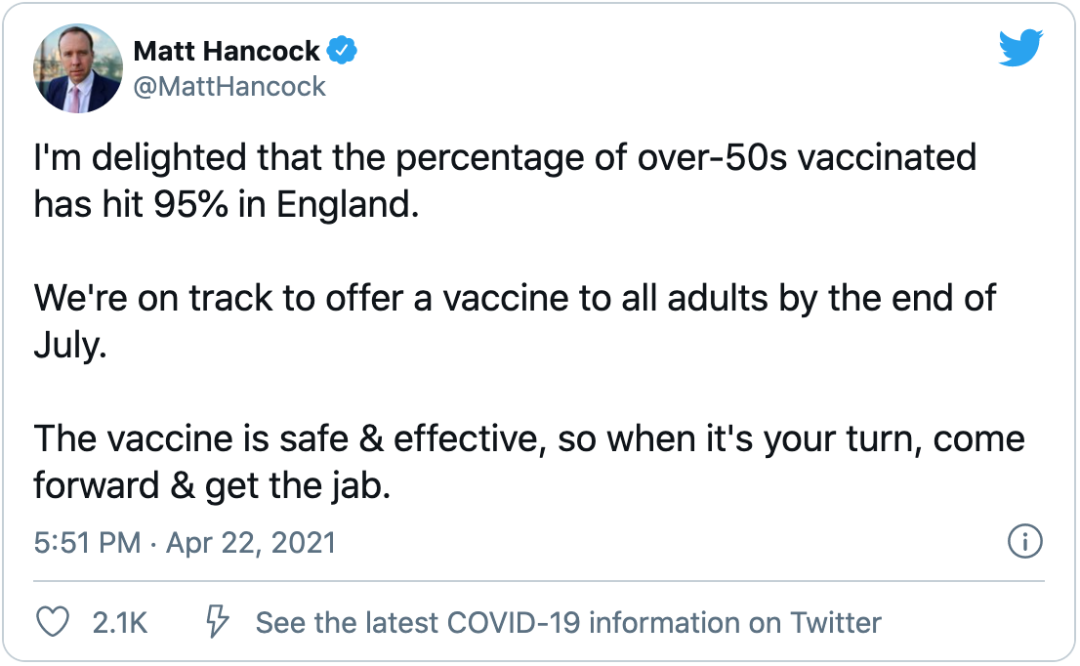Screen dimensions: 1080x666
Task: Click the "95%" figure in the tweet
Action: [191, 205]
